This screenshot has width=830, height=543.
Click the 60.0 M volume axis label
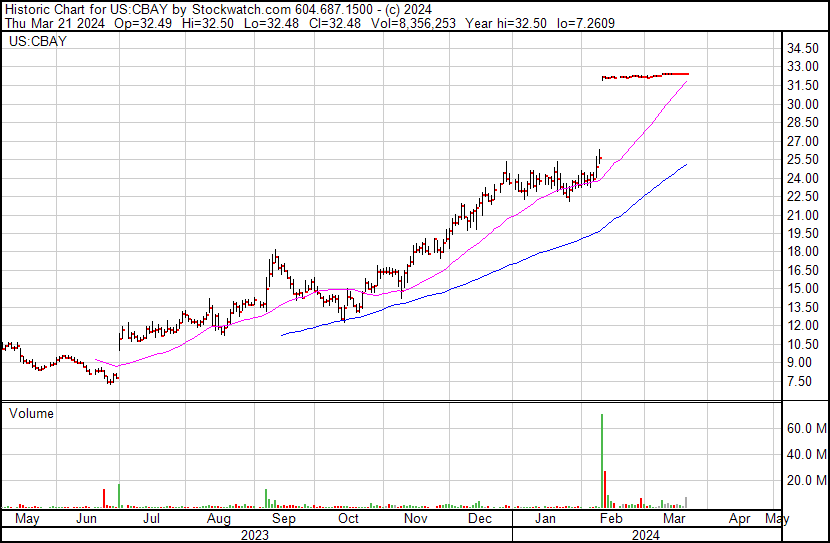803,428
